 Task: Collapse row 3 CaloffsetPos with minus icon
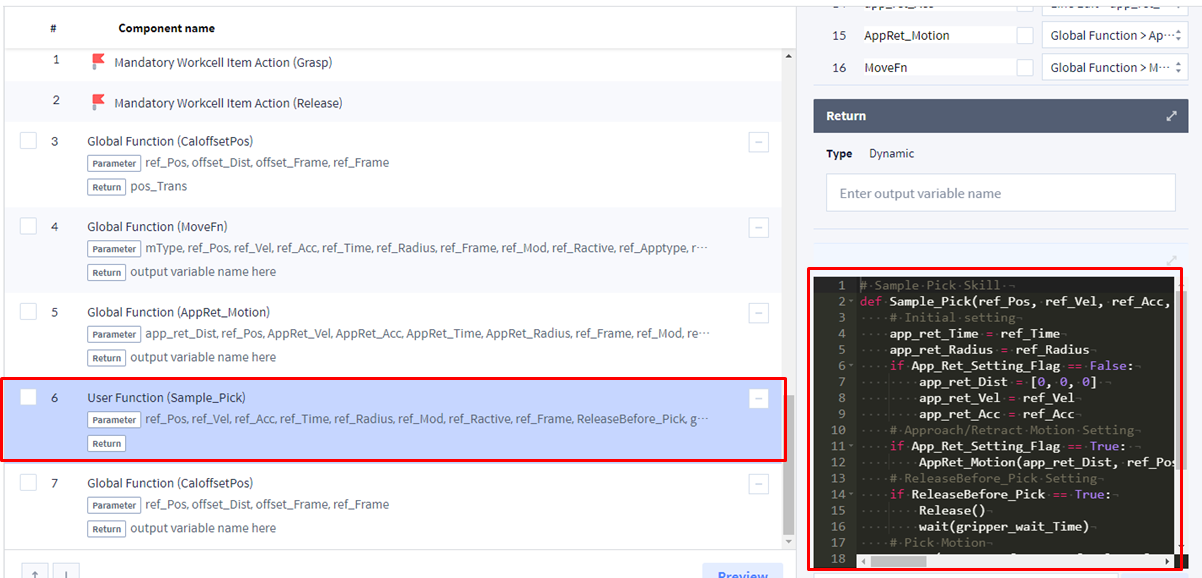pyautogui.click(x=758, y=143)
